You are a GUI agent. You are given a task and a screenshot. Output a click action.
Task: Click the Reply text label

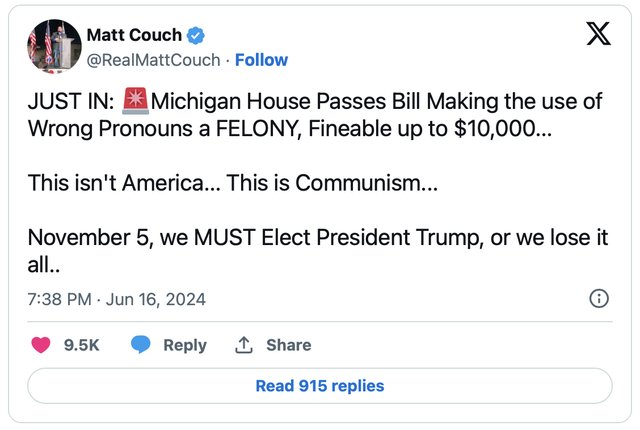[x=185, y=345]
